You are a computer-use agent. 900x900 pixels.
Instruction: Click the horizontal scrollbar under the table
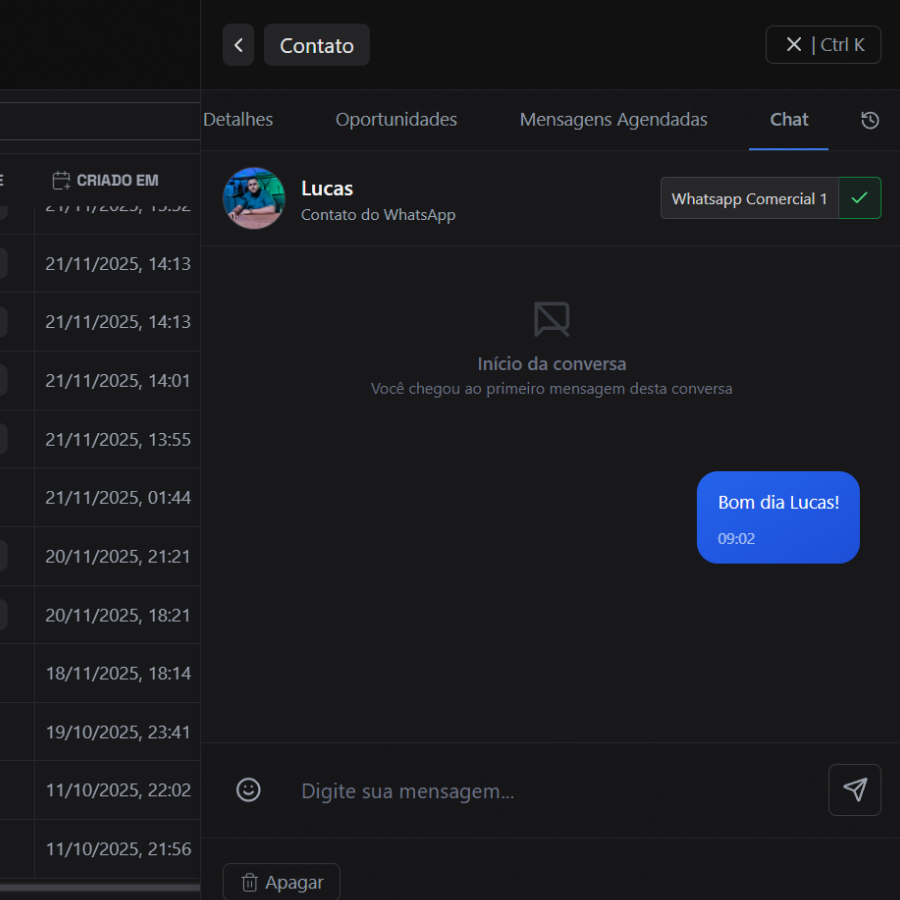point(100,886)
